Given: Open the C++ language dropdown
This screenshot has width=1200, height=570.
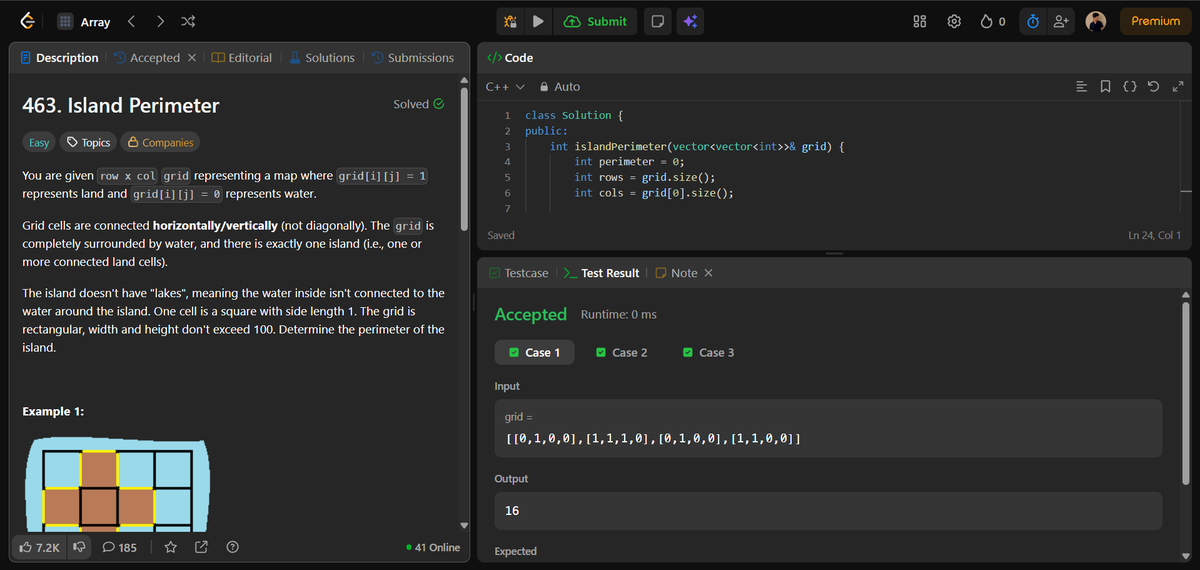Looking at the screenshot, I should [x=505, y=87].
